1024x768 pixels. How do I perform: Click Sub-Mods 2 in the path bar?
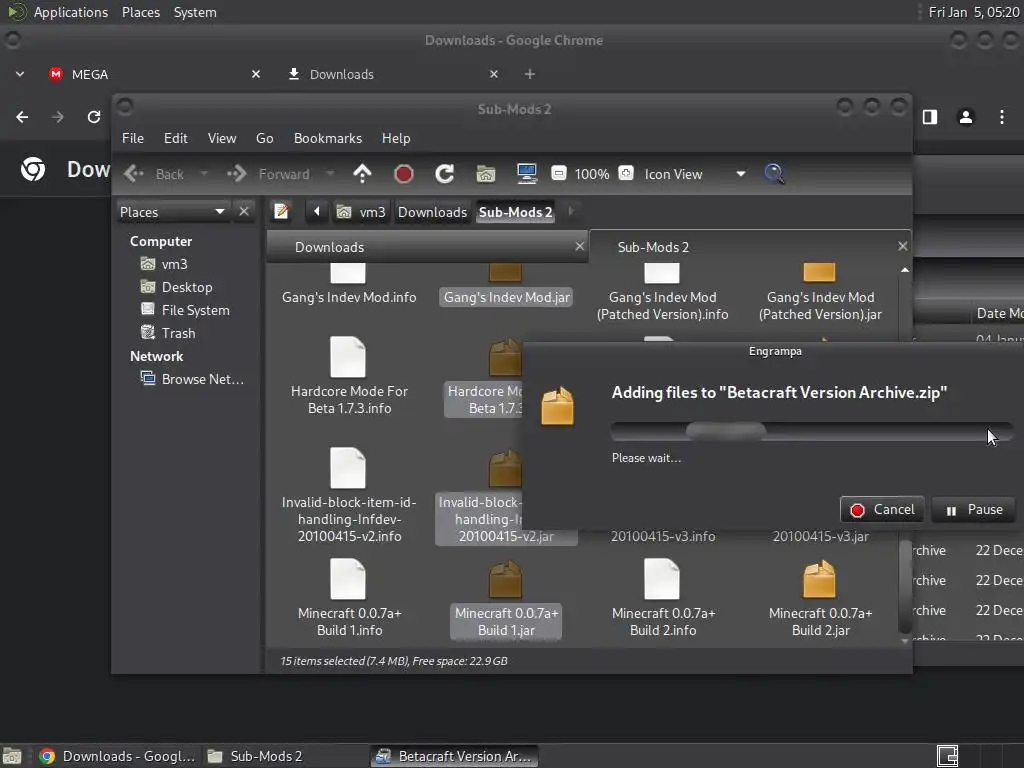pos(515,212)
